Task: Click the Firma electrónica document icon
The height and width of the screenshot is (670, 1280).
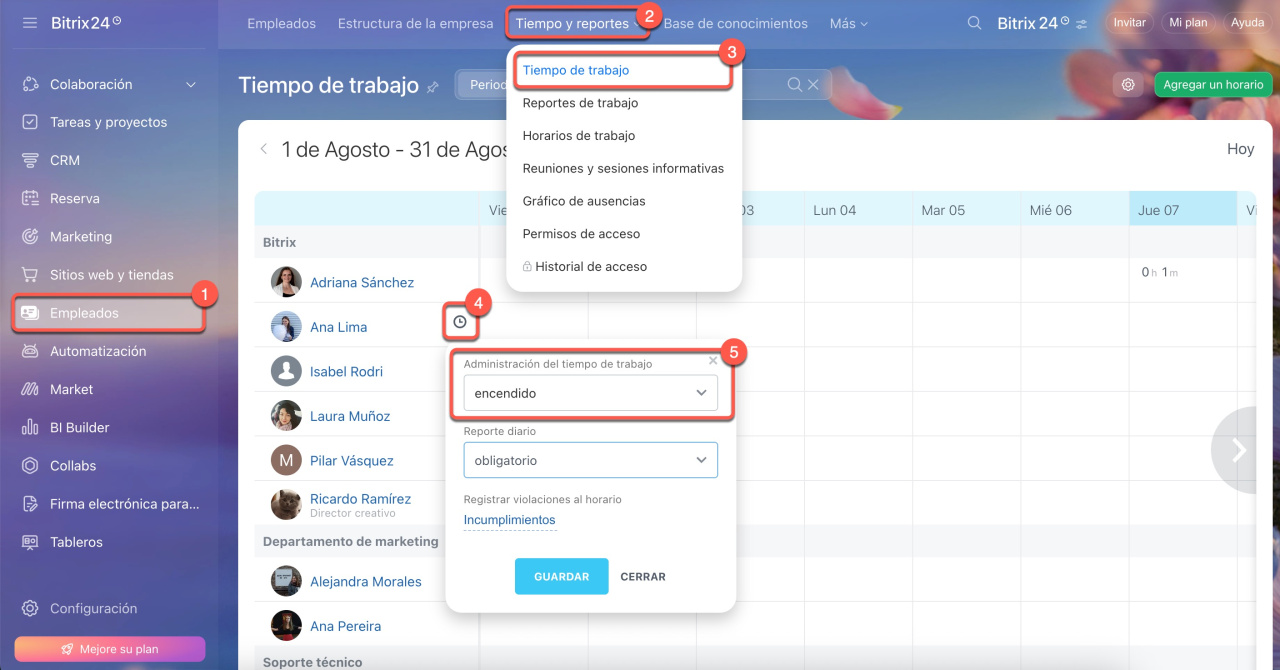Action: coord(30,504)
